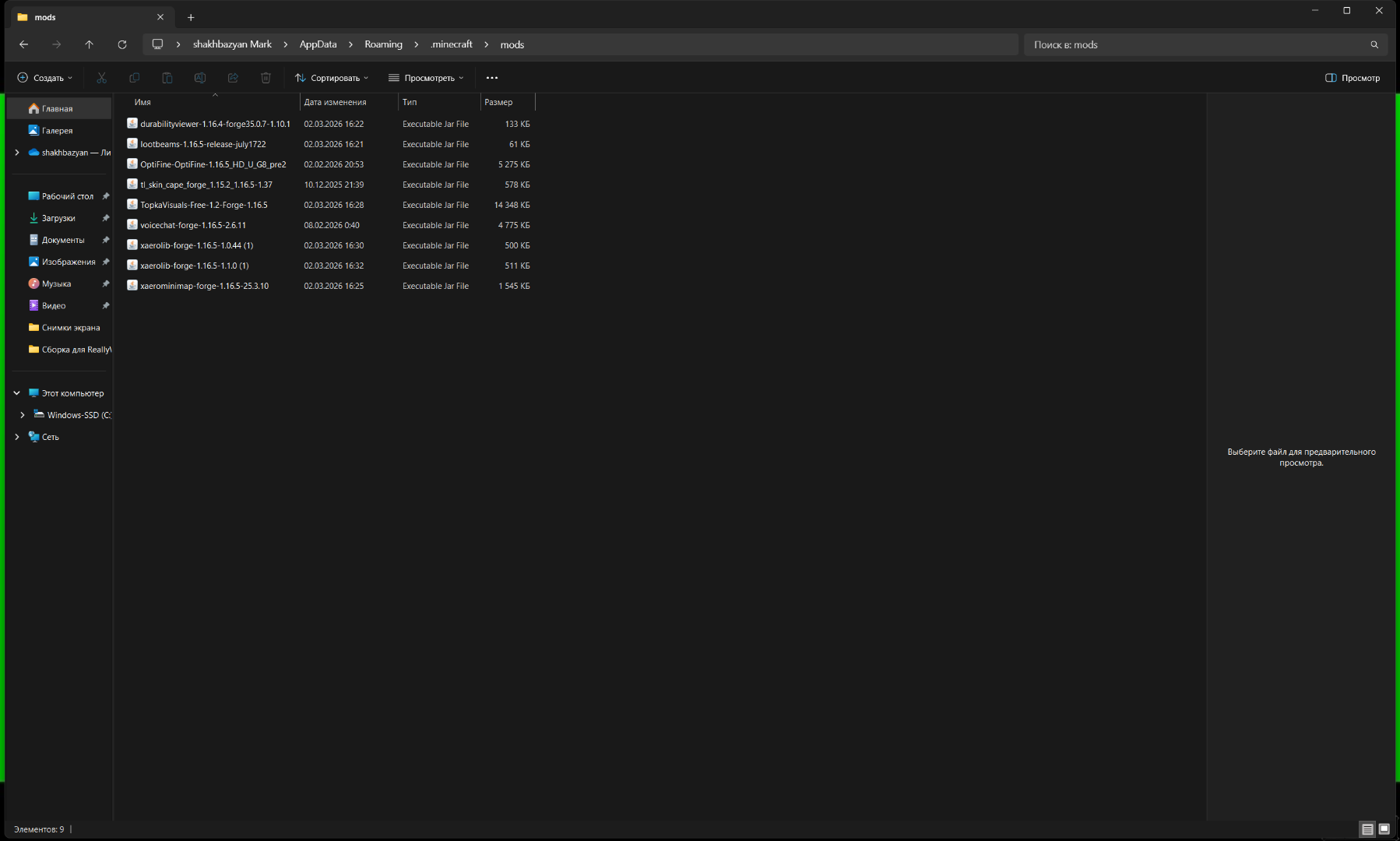Click the cut scissors icon in the toolbar

pos(101,78)
